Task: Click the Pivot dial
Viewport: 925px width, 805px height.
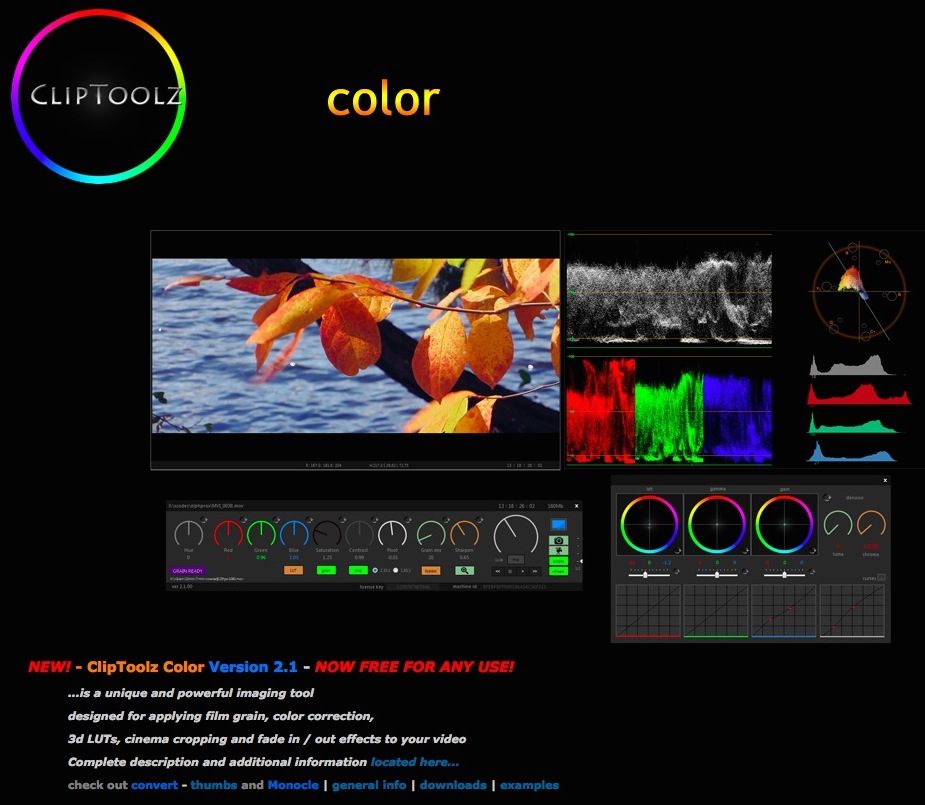Action: (392, 533)
